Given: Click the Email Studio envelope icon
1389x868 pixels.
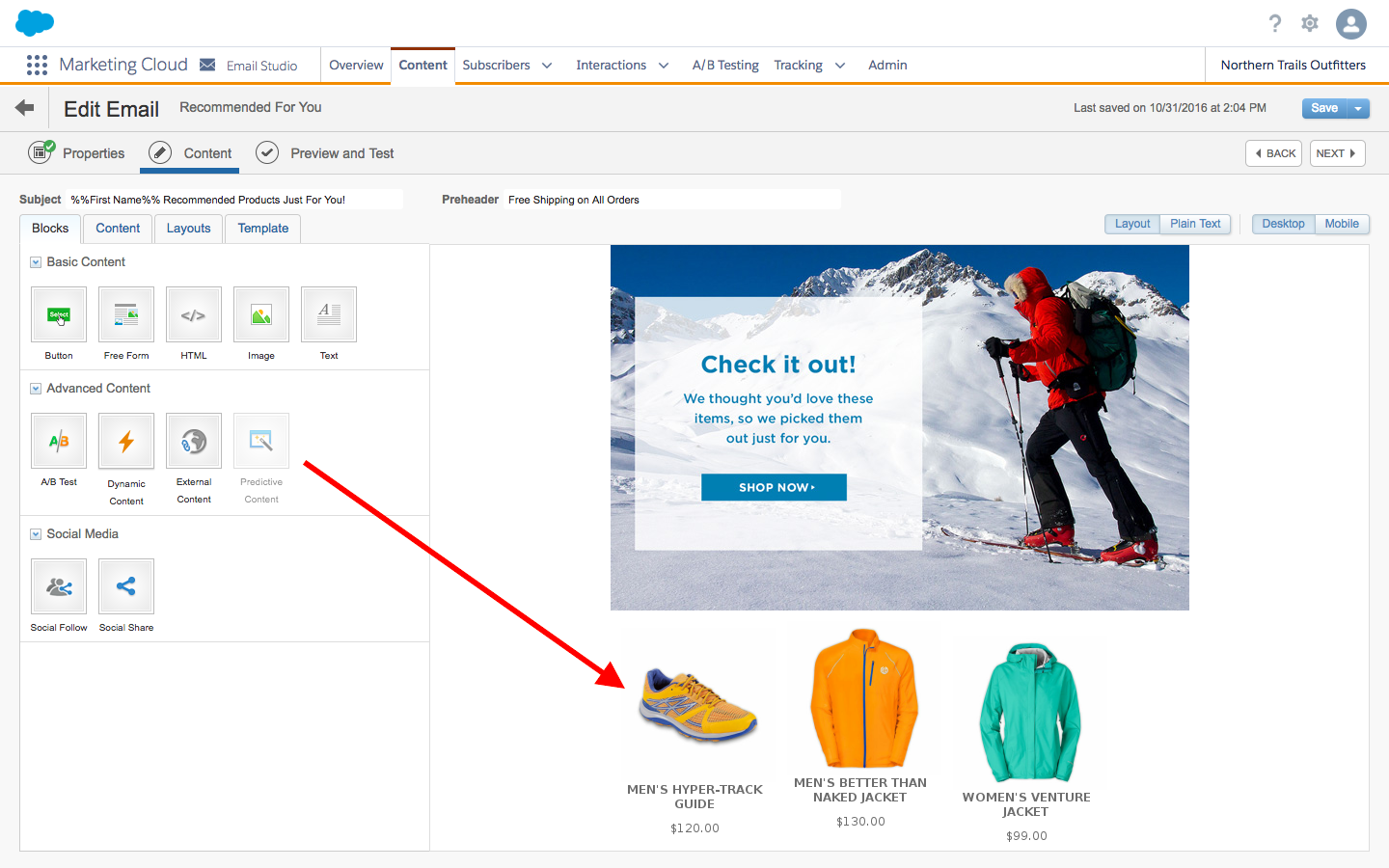Looking at the screenshot, I should point(207,65).
